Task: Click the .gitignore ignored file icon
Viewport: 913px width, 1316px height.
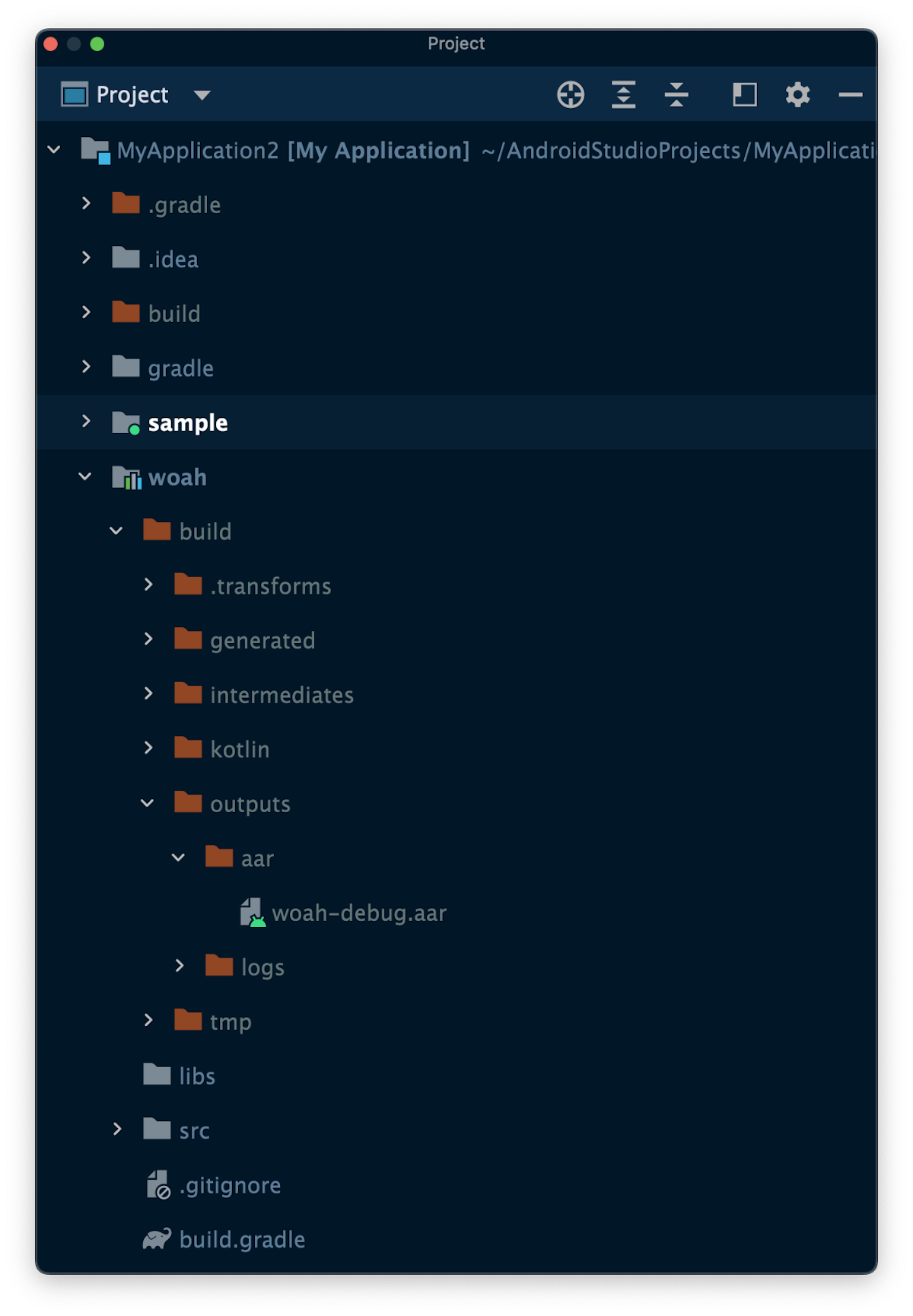Action: tap(157, 1184)
